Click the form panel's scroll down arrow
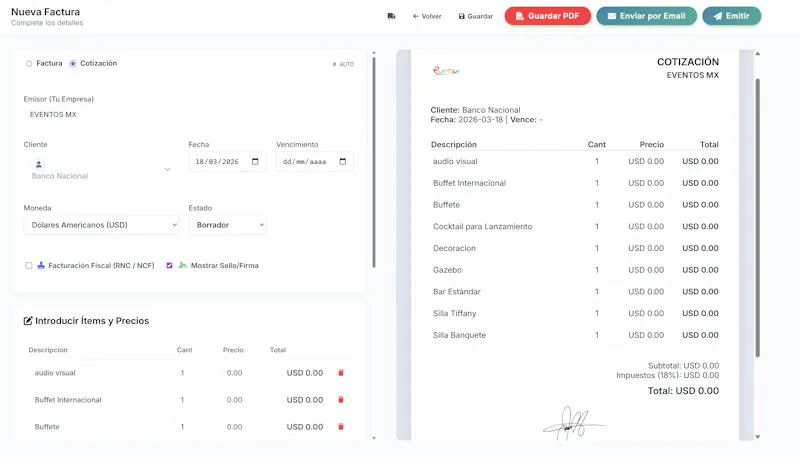 point(374,438)
